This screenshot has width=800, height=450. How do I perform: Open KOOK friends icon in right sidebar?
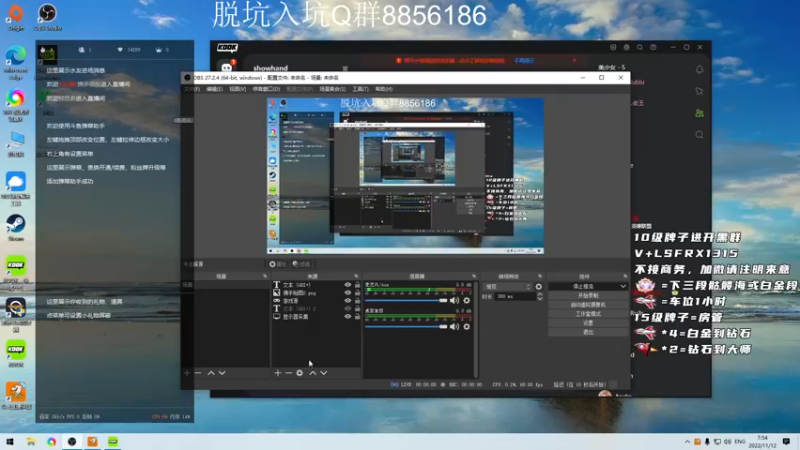coord(699,113)
